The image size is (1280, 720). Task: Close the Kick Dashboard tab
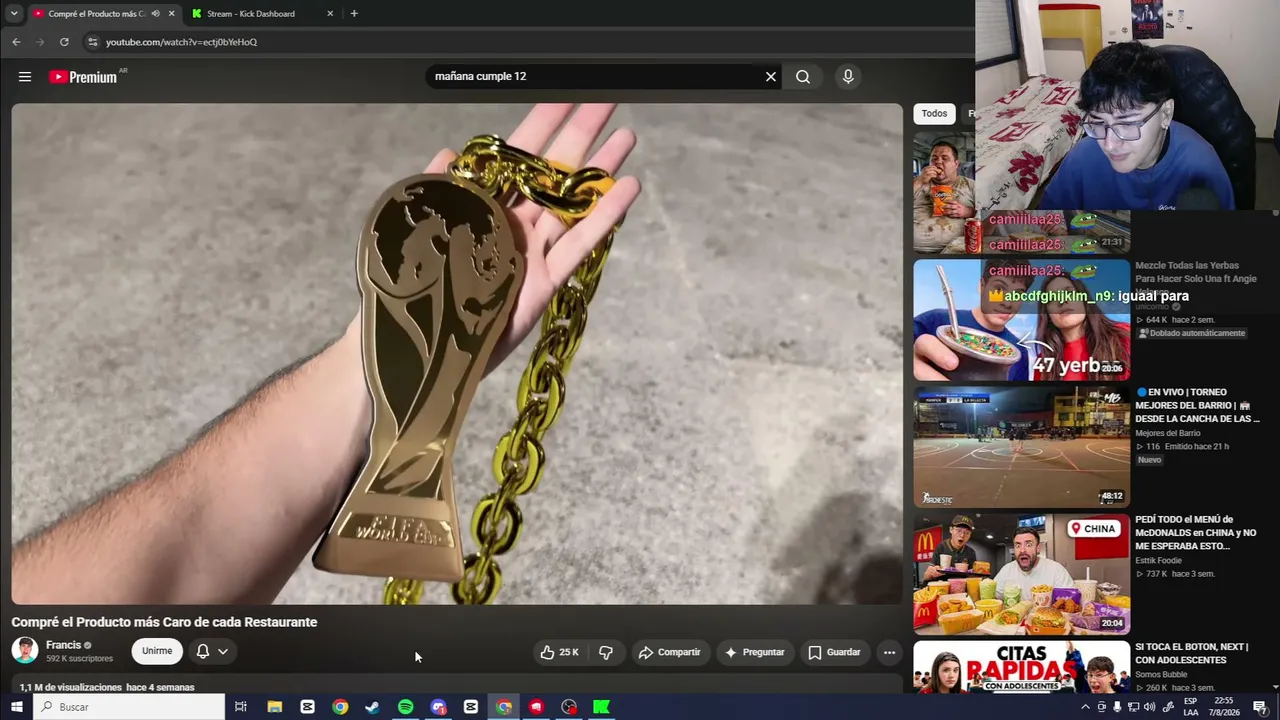pyautogui.click(x=330, y=14)
